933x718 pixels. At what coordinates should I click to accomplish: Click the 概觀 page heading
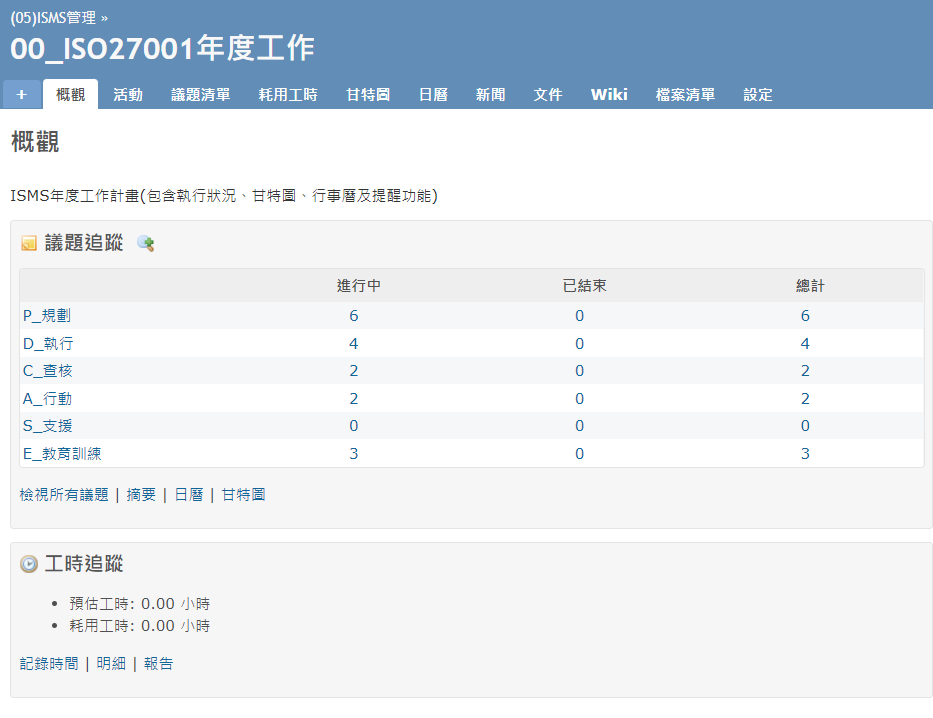pos(35,142)
